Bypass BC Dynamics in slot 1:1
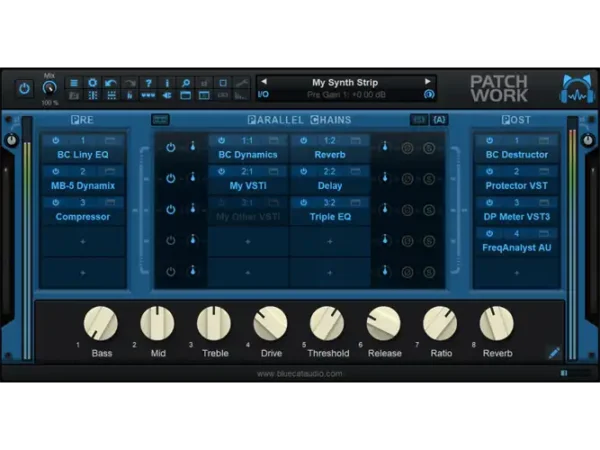 (x=222, y=140)
